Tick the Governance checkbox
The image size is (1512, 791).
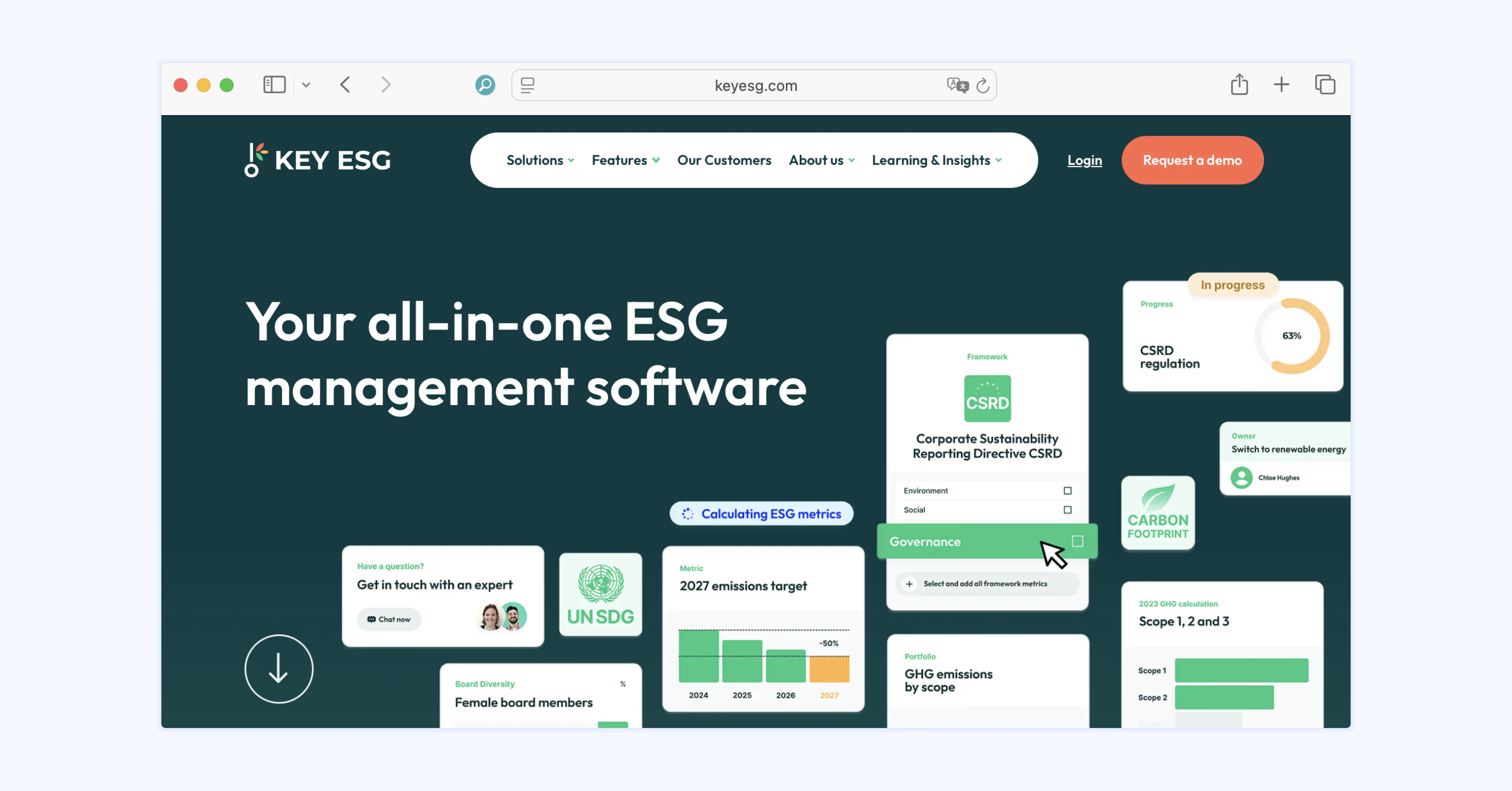pyautogui.click(x=1077, y=541)
